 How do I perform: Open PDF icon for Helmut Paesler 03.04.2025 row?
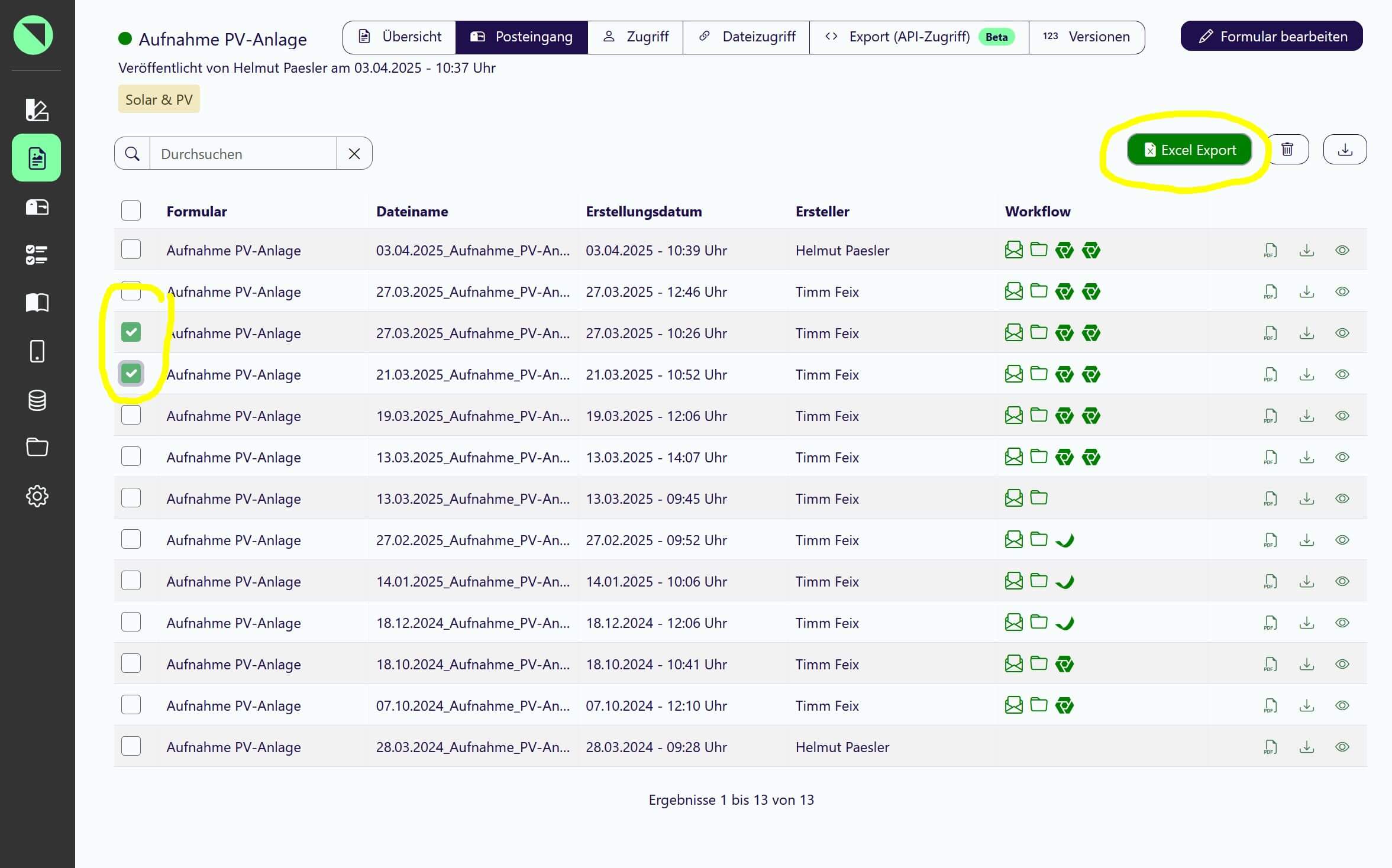pyautogui.click(x=1270, y=251)
